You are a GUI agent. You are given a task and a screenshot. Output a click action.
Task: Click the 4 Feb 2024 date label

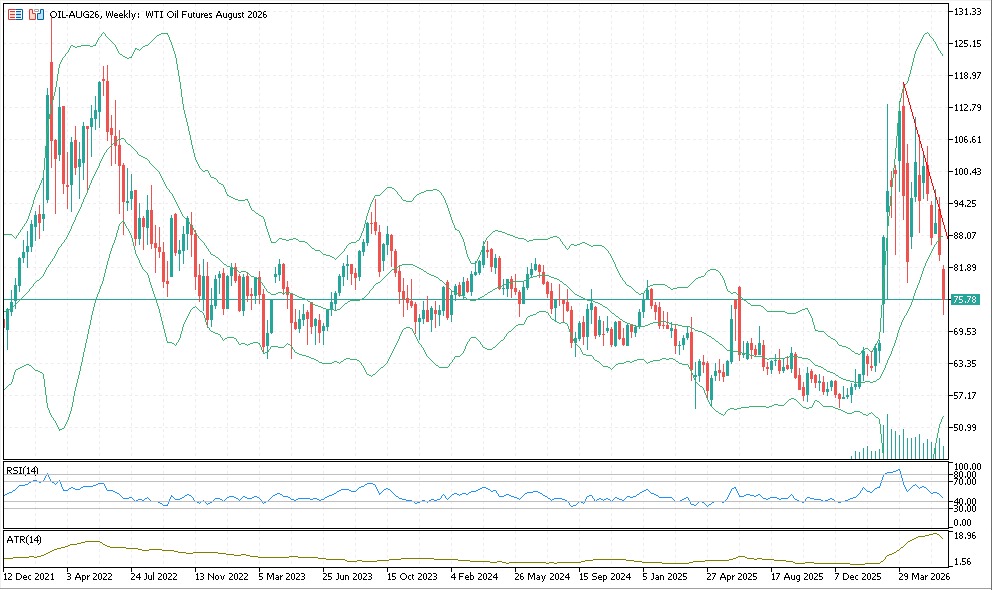pyautogui.click(x=474, y=577)
